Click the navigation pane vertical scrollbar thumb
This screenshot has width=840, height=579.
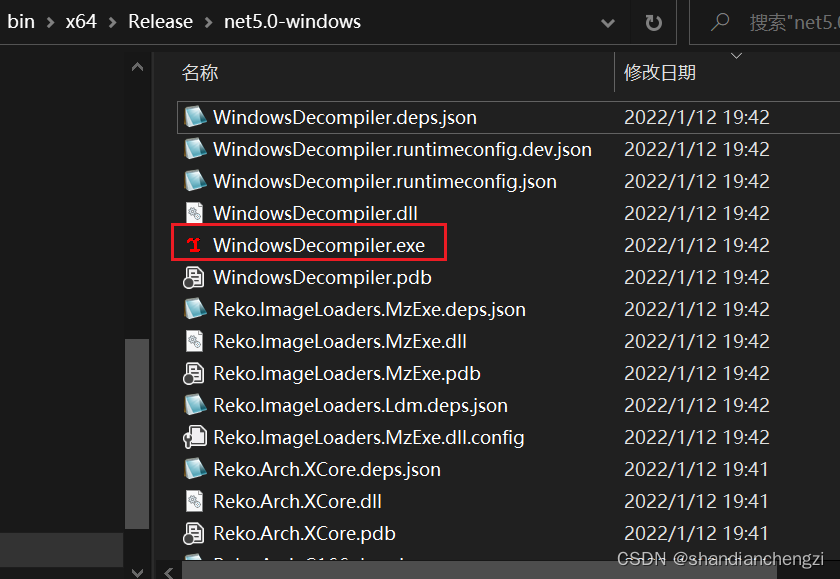tap(137, 434)
